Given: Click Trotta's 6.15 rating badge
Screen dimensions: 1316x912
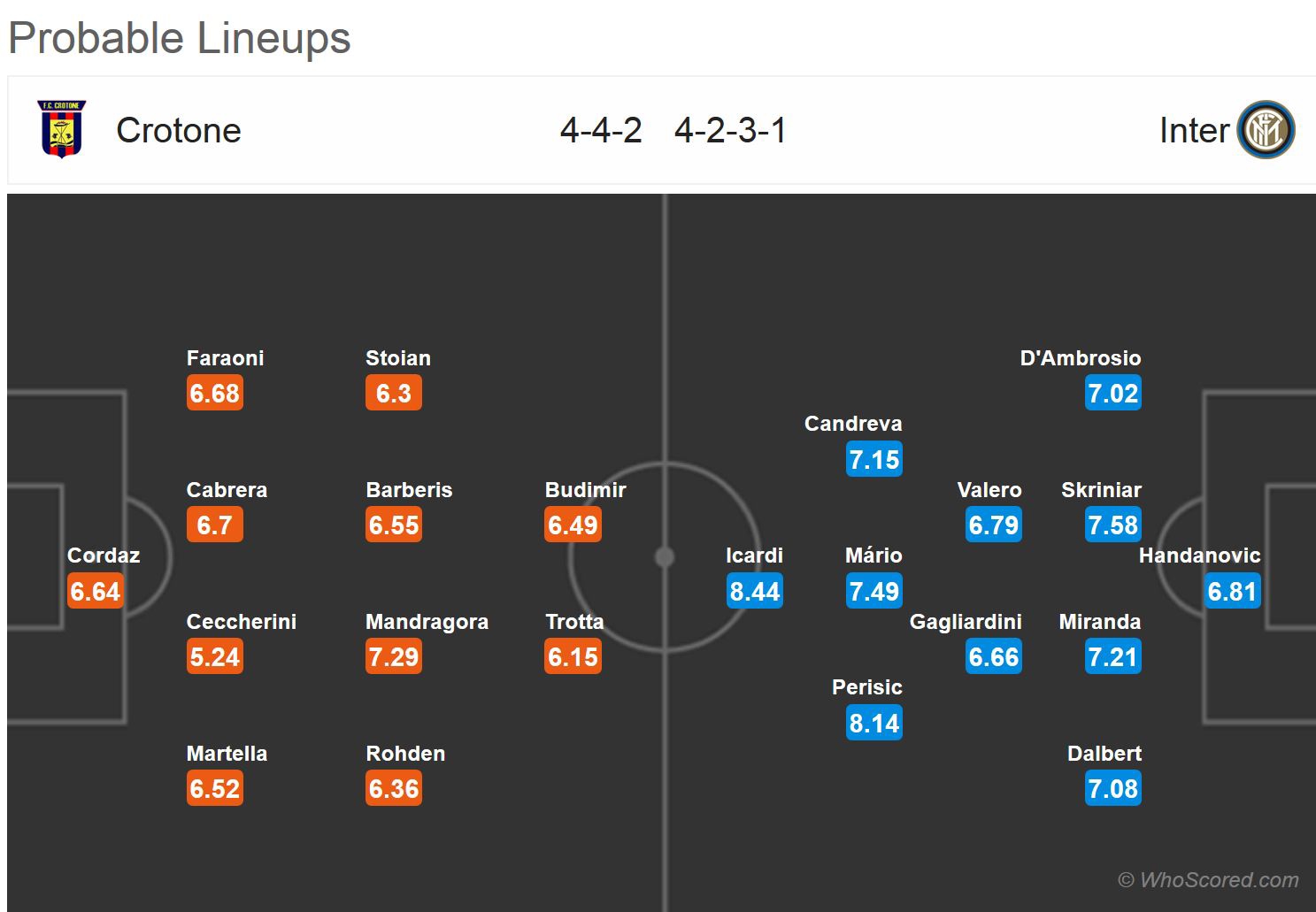Looking at the screenshot, I should (x=573, y=657).
